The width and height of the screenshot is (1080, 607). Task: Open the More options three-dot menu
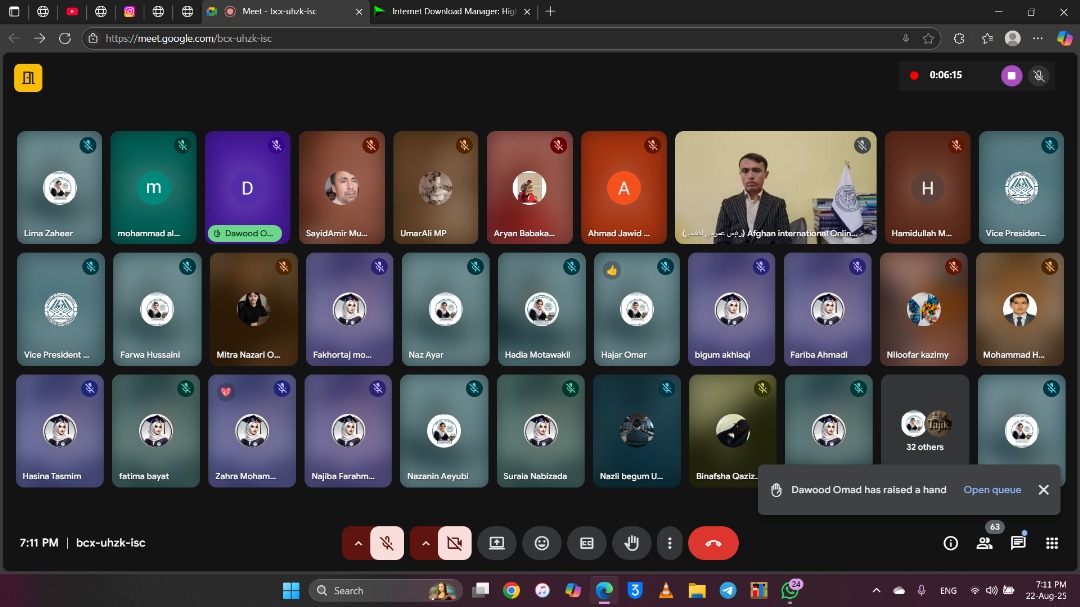coord(669,543)
